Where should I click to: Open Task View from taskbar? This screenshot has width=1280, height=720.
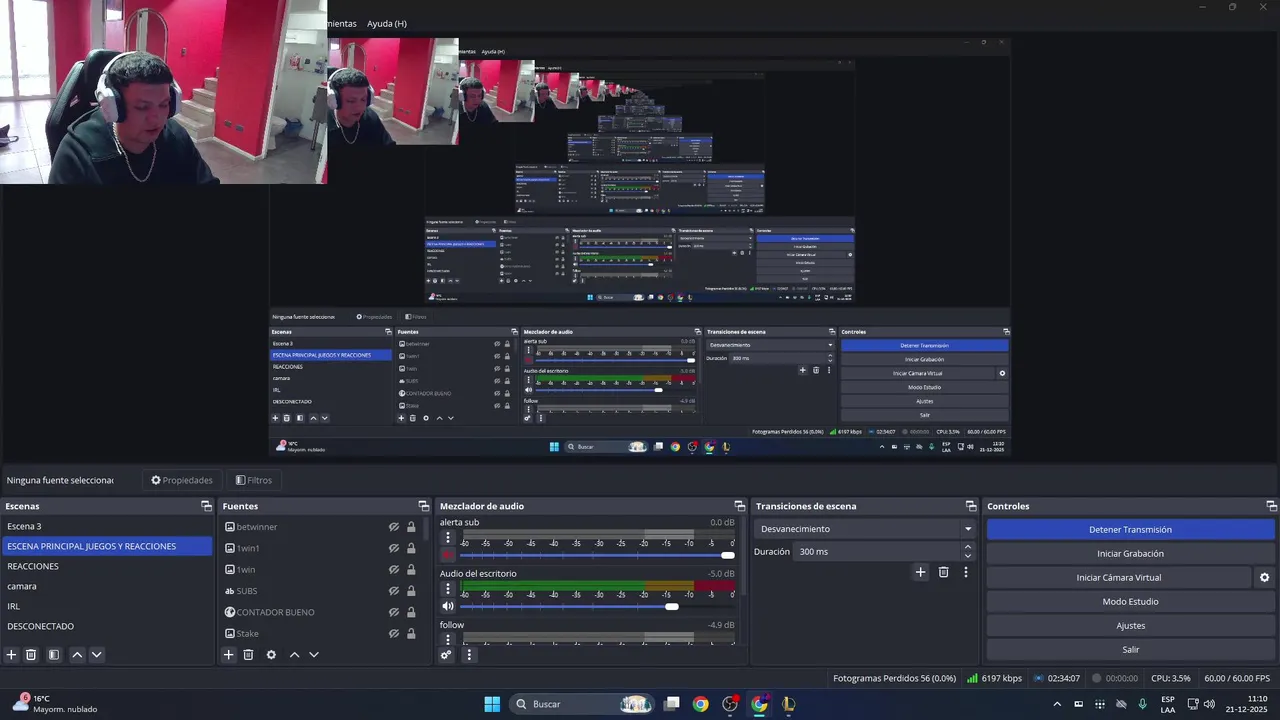click(672, 704)
